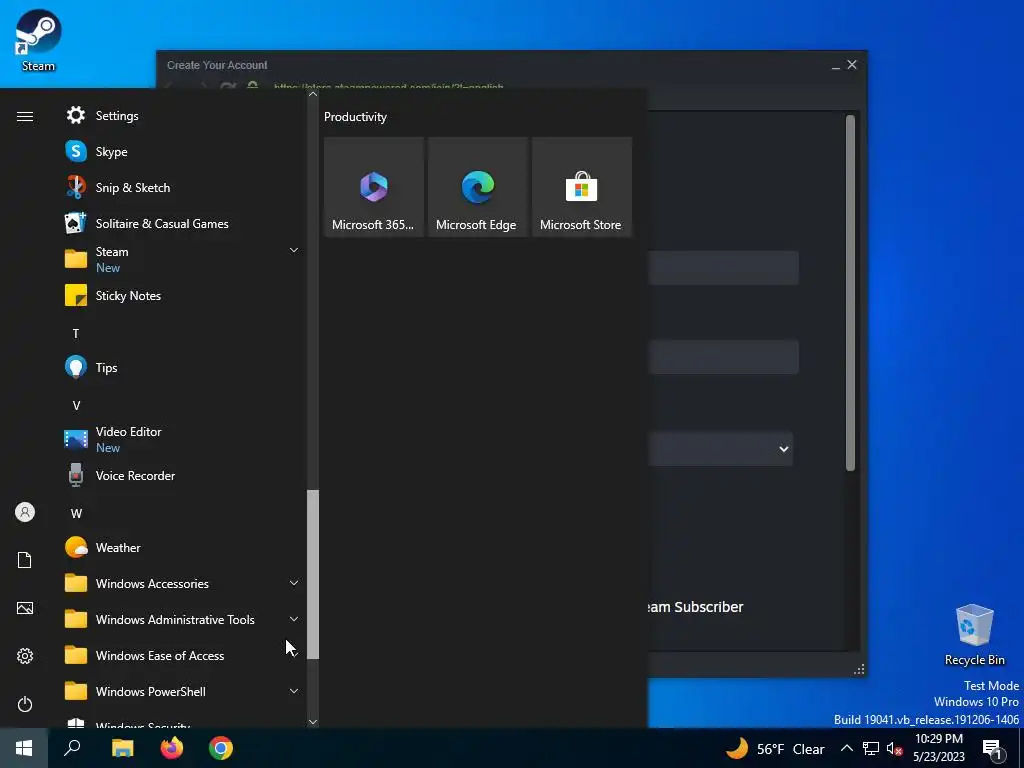Open user account icon in Start sidebar
This screenshot has height=768, width=1024.
click(25, 512)
